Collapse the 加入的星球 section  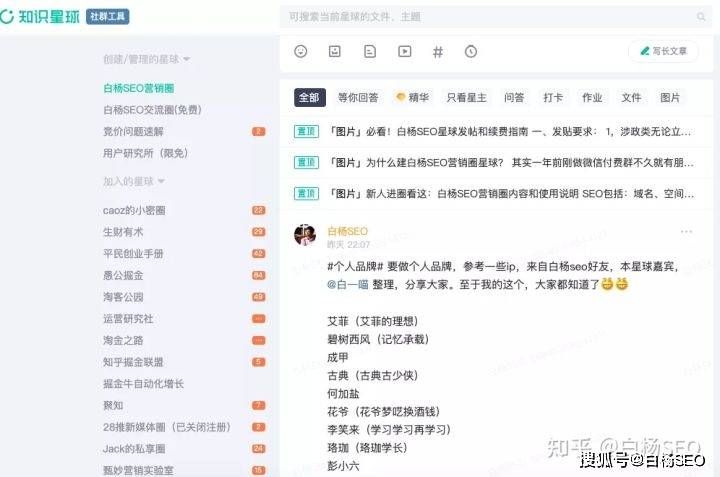pyautogui.click(x=134, y=181)
